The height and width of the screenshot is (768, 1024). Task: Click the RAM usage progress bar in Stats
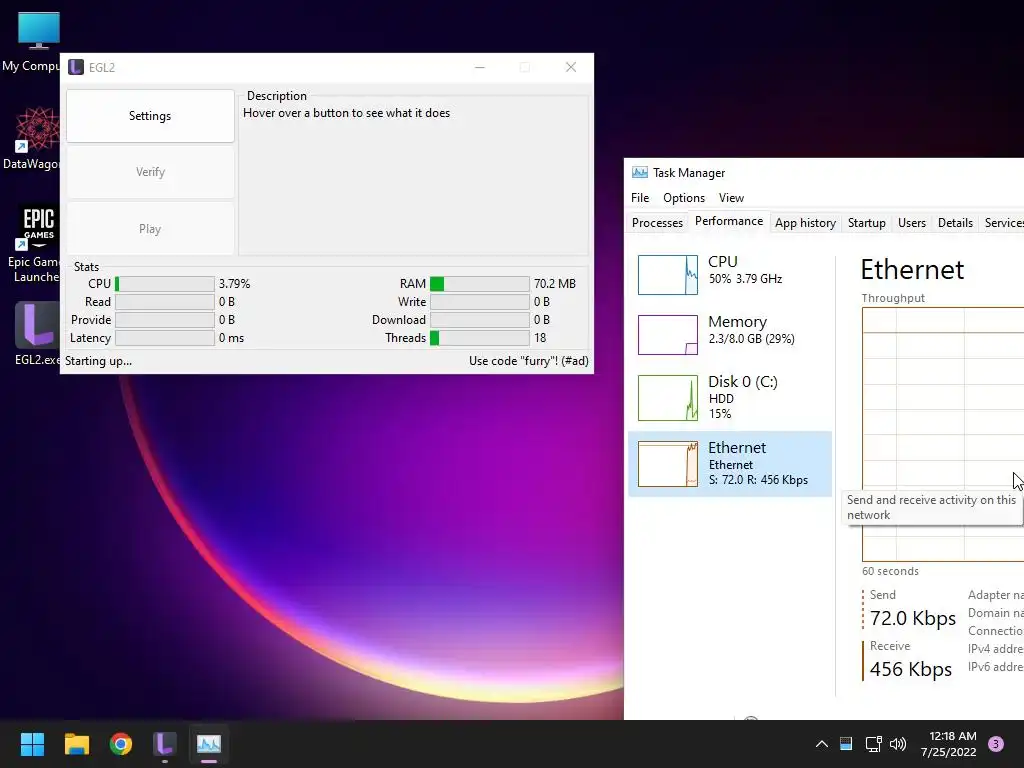(x=479, y=283)
